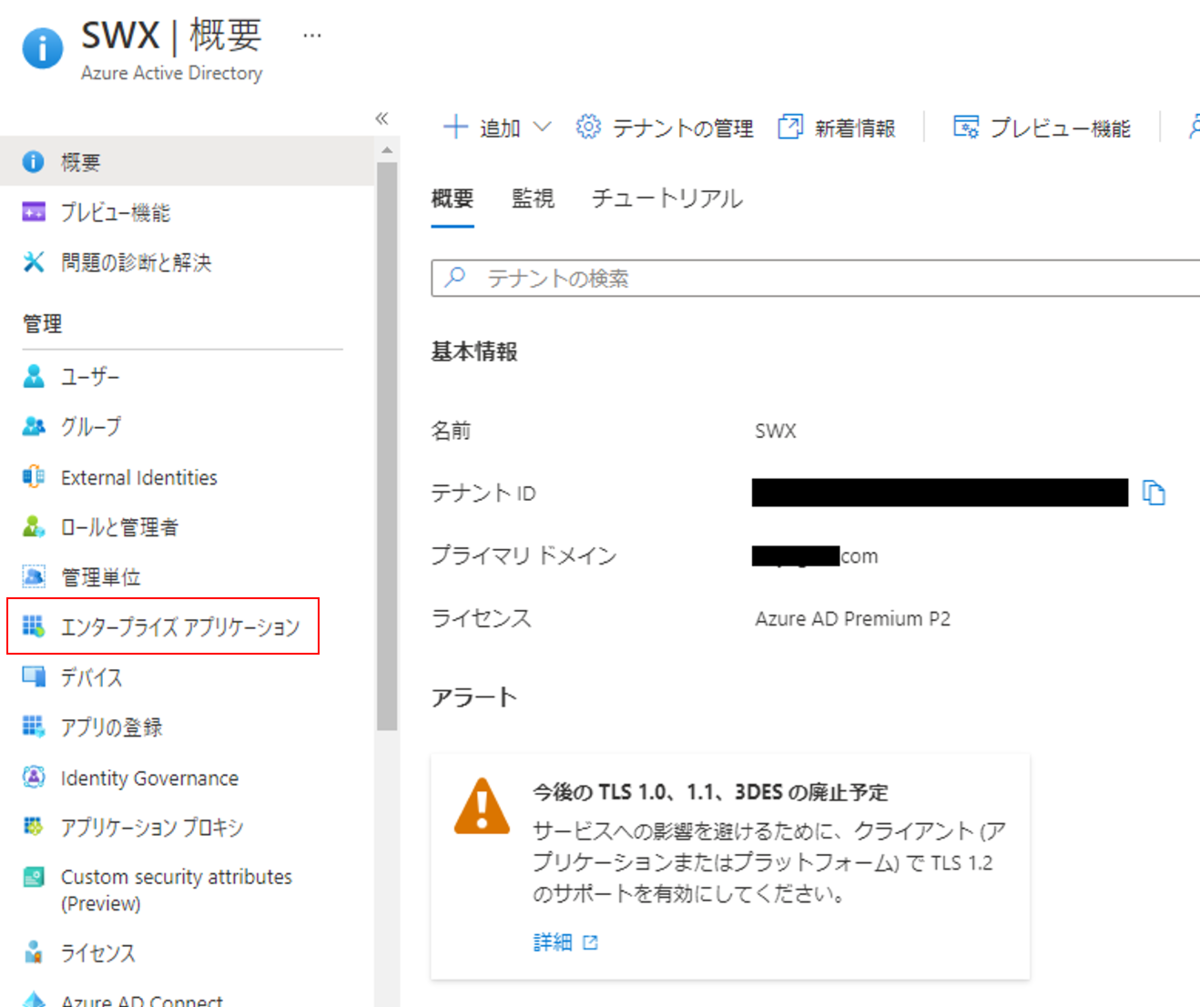Click the プライマリ ドメイン label
Screen dimensions: 1200x1007
(523, 555)
